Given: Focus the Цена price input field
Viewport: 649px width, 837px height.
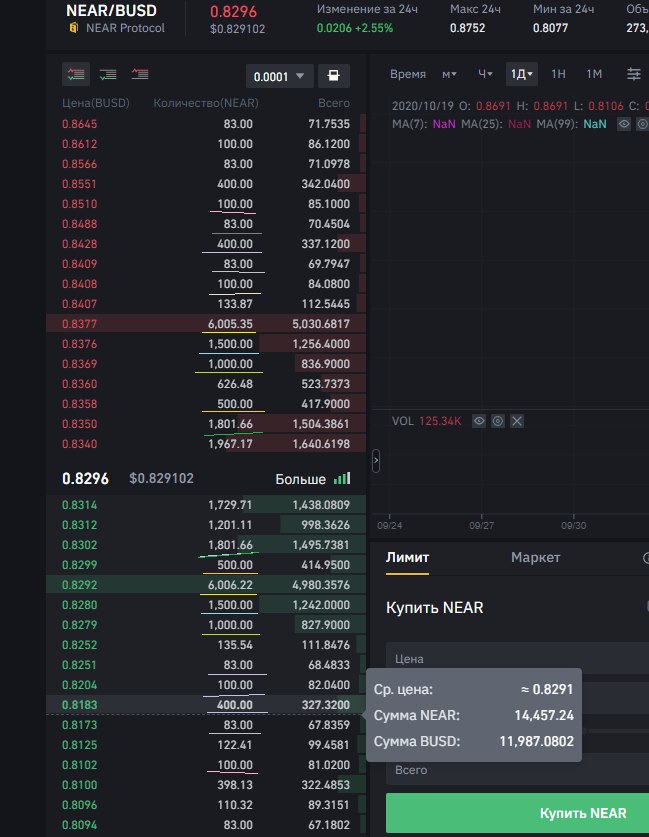Looking at the screenshot, I should click(517, 658).
